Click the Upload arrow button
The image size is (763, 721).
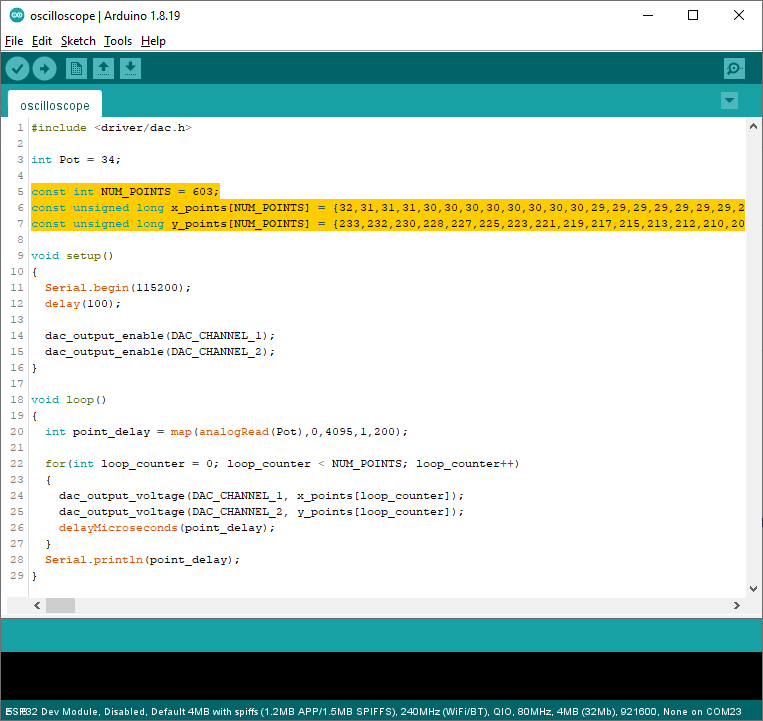pos(44,69)
